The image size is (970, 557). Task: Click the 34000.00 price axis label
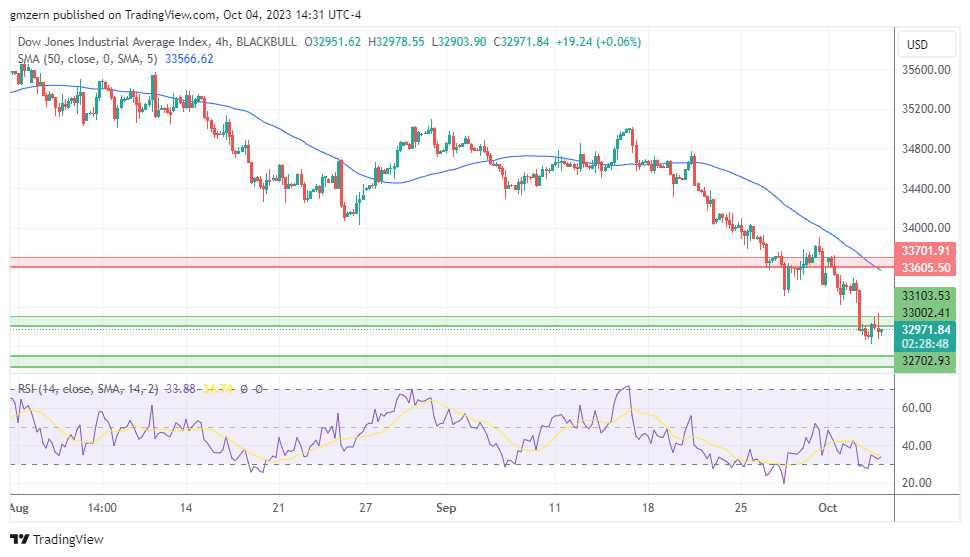(x=926, y=228)
